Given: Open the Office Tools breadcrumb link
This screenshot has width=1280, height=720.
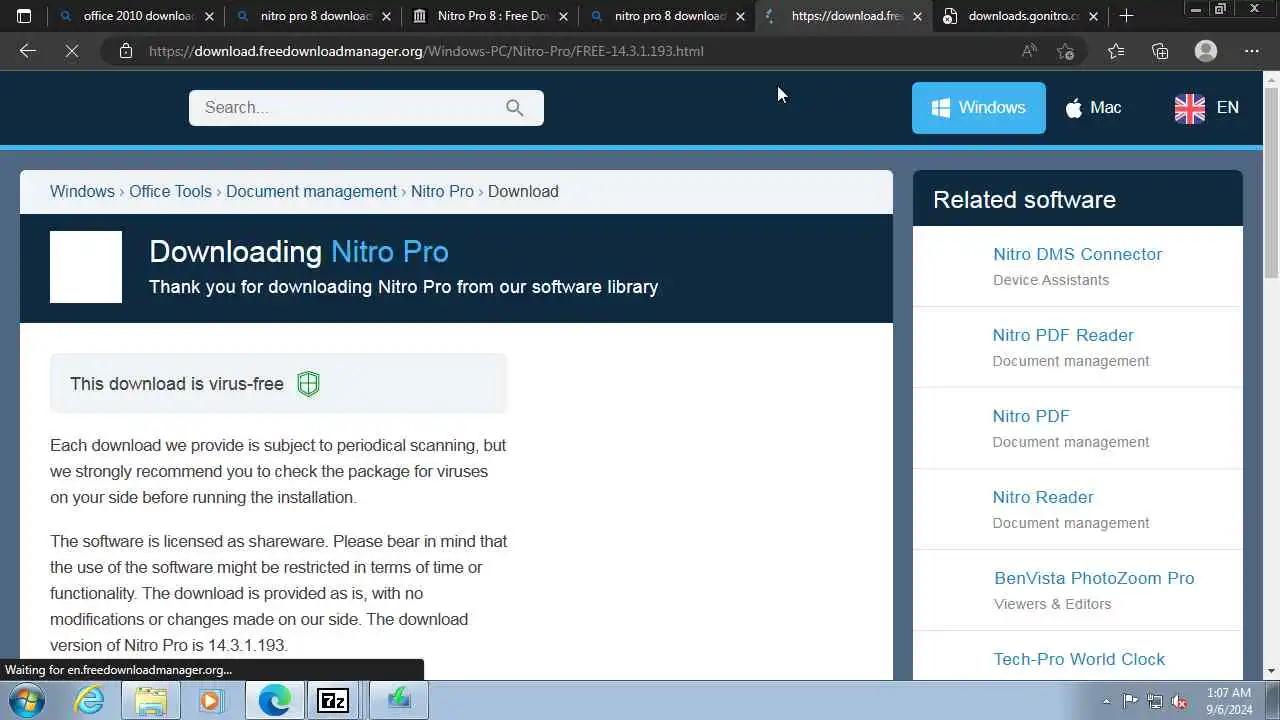Looking at the screenshot, I should (x=170, y=191).
